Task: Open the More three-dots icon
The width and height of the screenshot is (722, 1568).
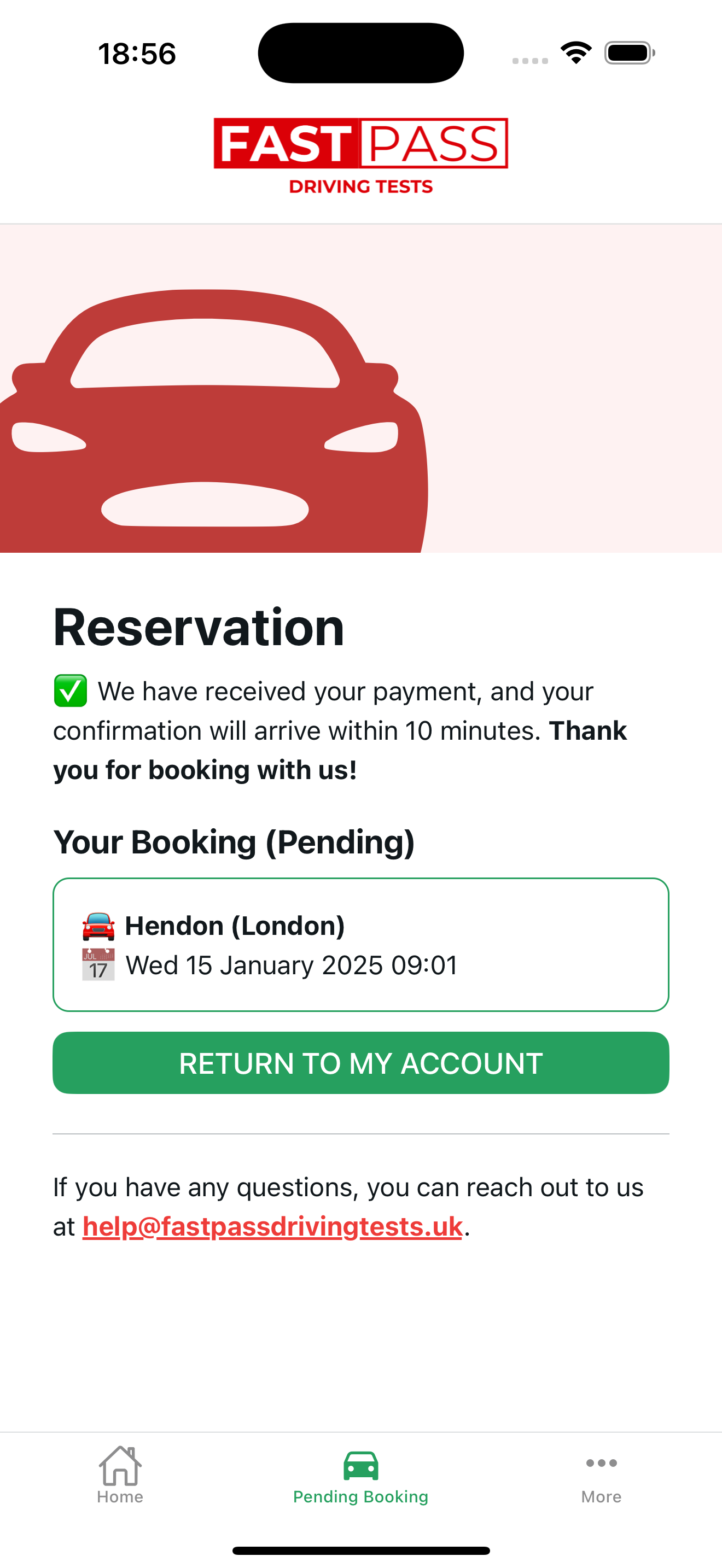Action: (x=602, y=1464)
